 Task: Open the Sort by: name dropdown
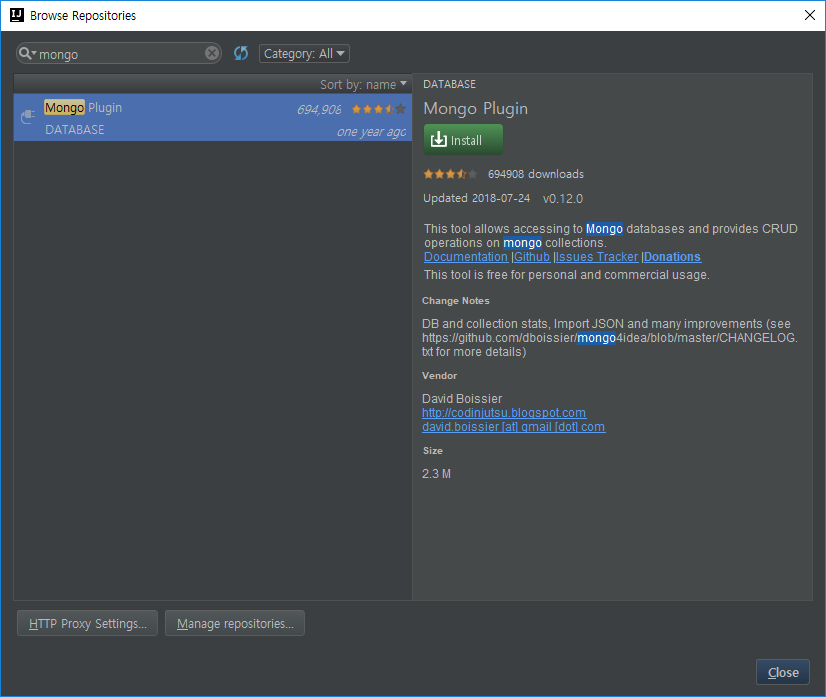click(363, 84)
